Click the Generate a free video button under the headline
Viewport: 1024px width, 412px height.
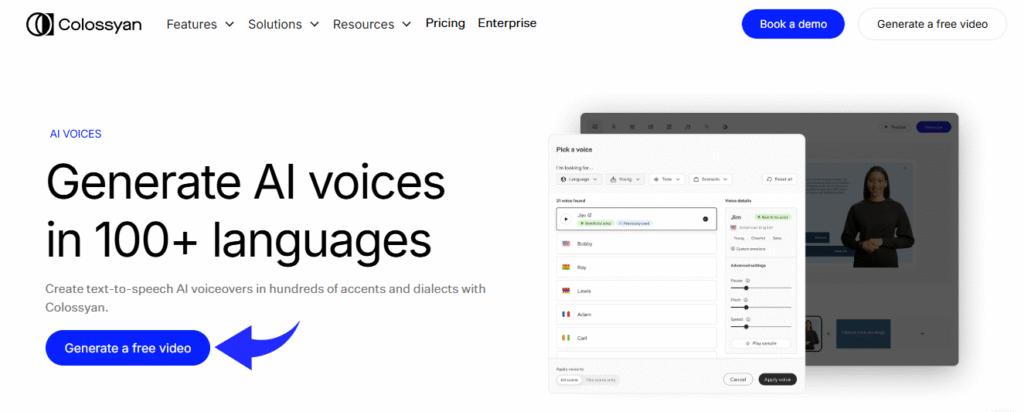[127, 348]
